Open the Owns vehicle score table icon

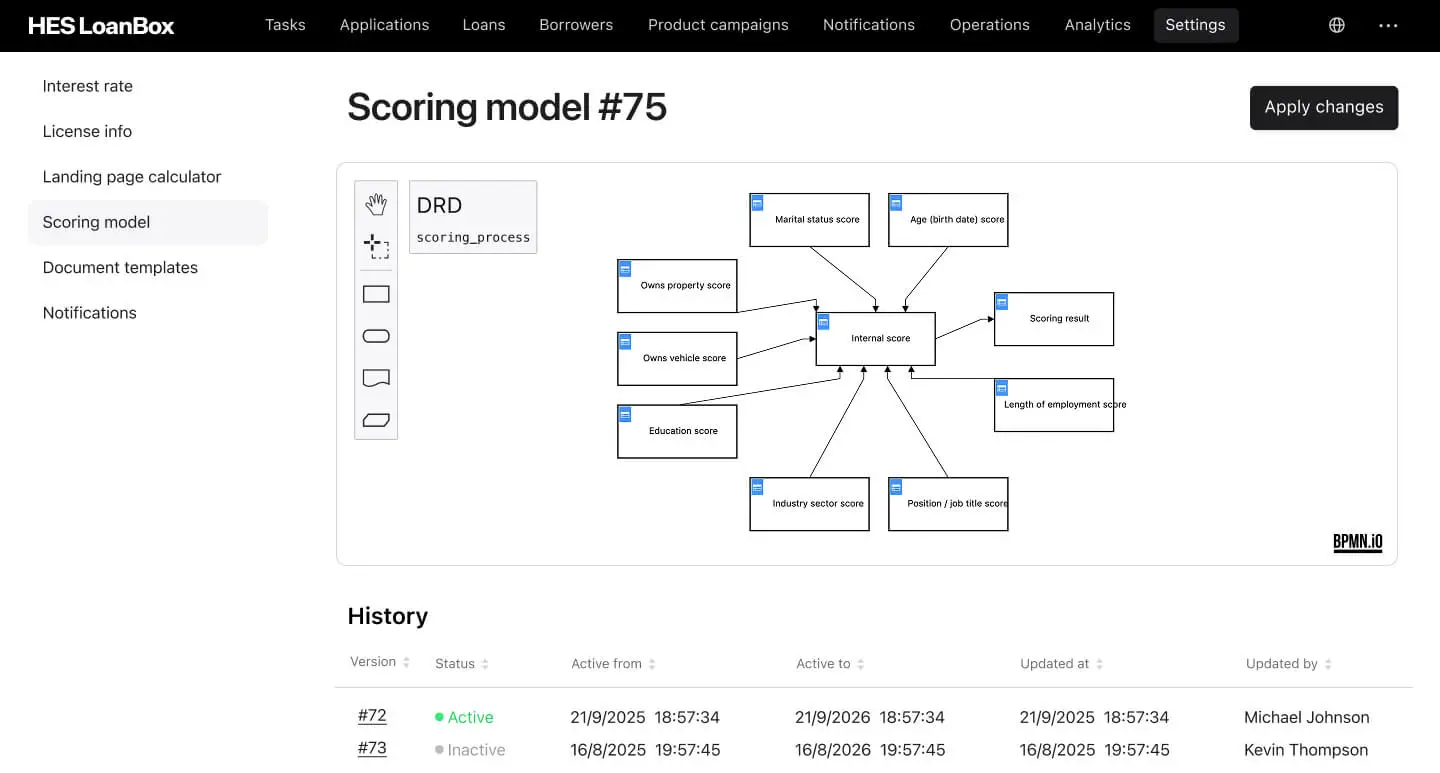[625, 340]
